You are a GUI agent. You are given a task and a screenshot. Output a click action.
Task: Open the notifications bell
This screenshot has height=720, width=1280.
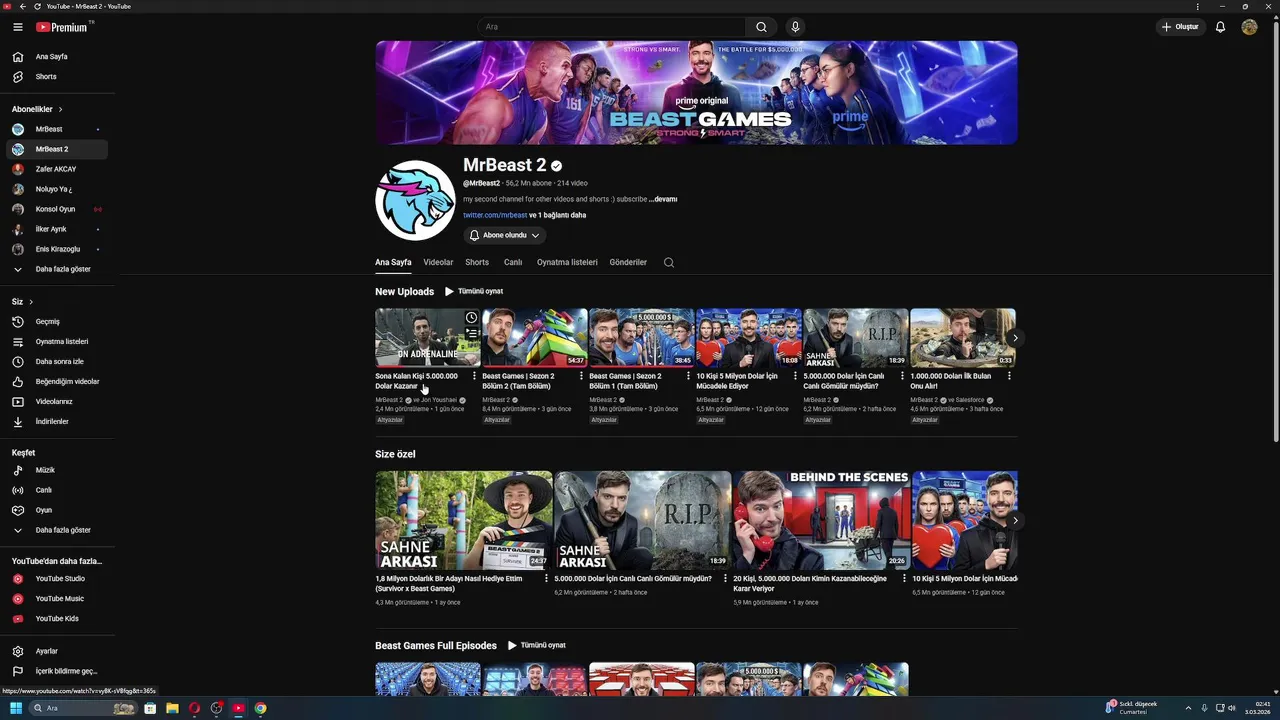(1220, 27)
